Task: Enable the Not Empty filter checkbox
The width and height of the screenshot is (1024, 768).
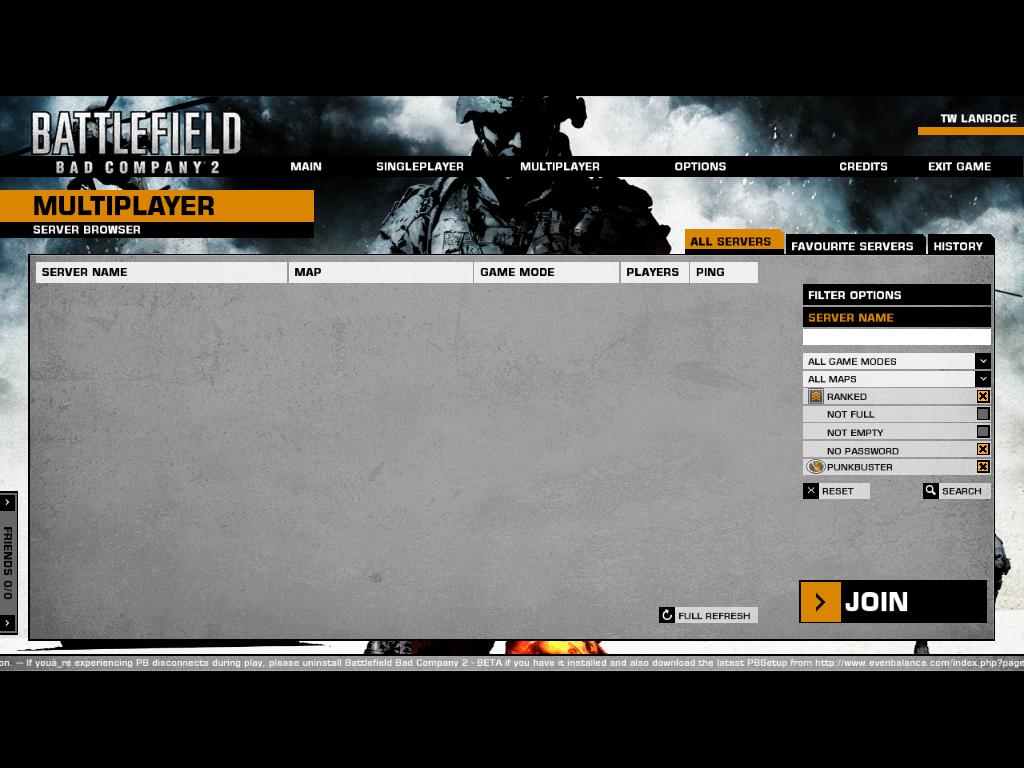Action: pyautogui.click(x=983, y=432)
